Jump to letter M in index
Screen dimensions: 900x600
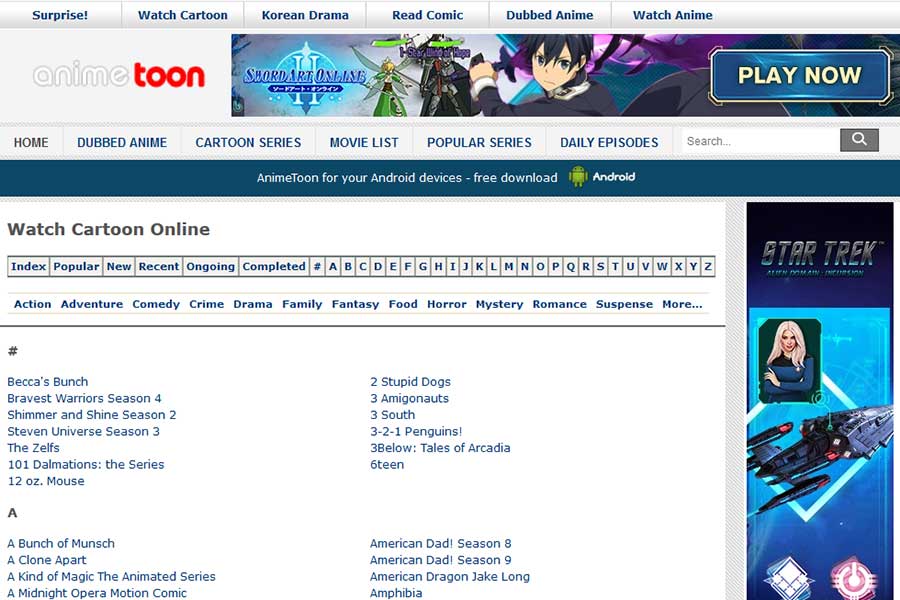click(x=509, y=266)
